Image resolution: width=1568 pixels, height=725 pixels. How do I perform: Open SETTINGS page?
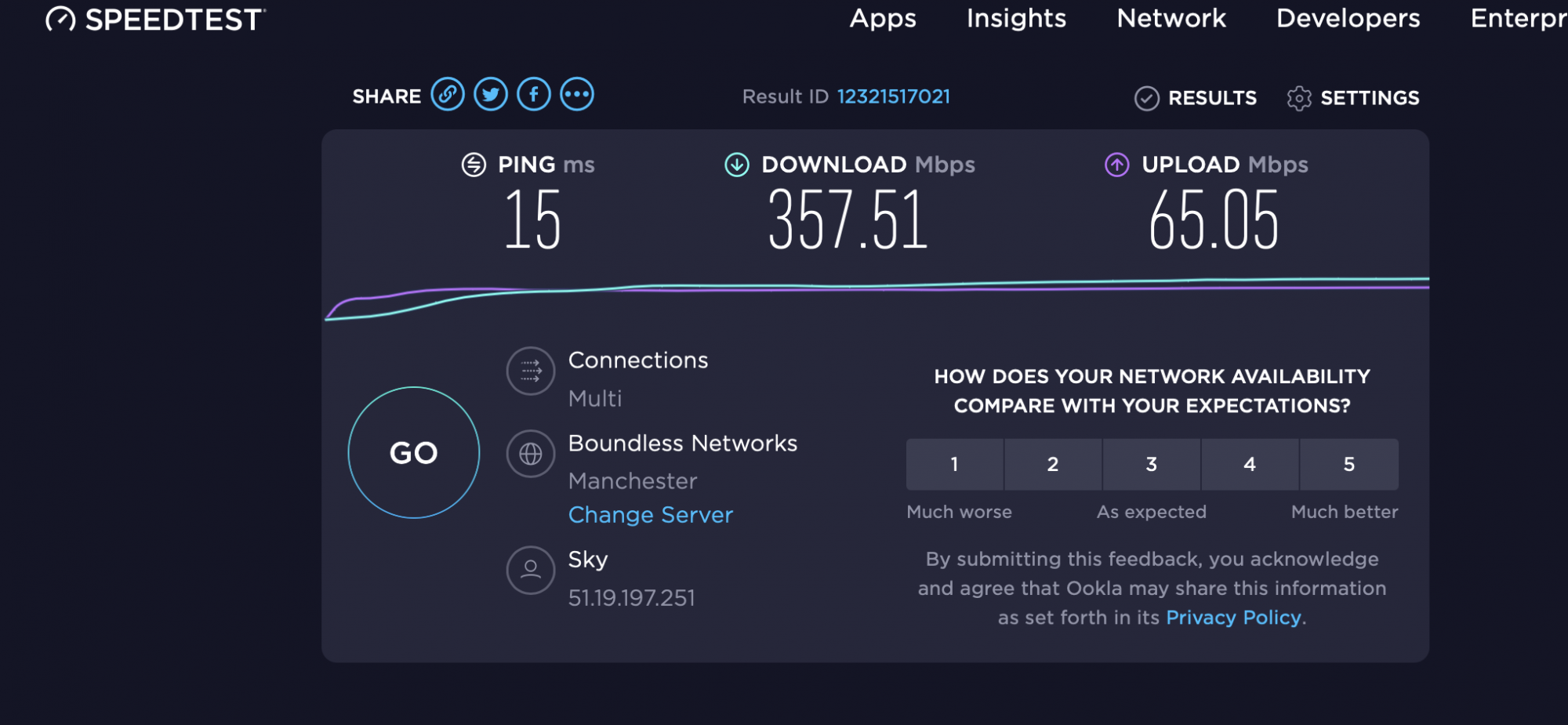(x=1370, y=98)
